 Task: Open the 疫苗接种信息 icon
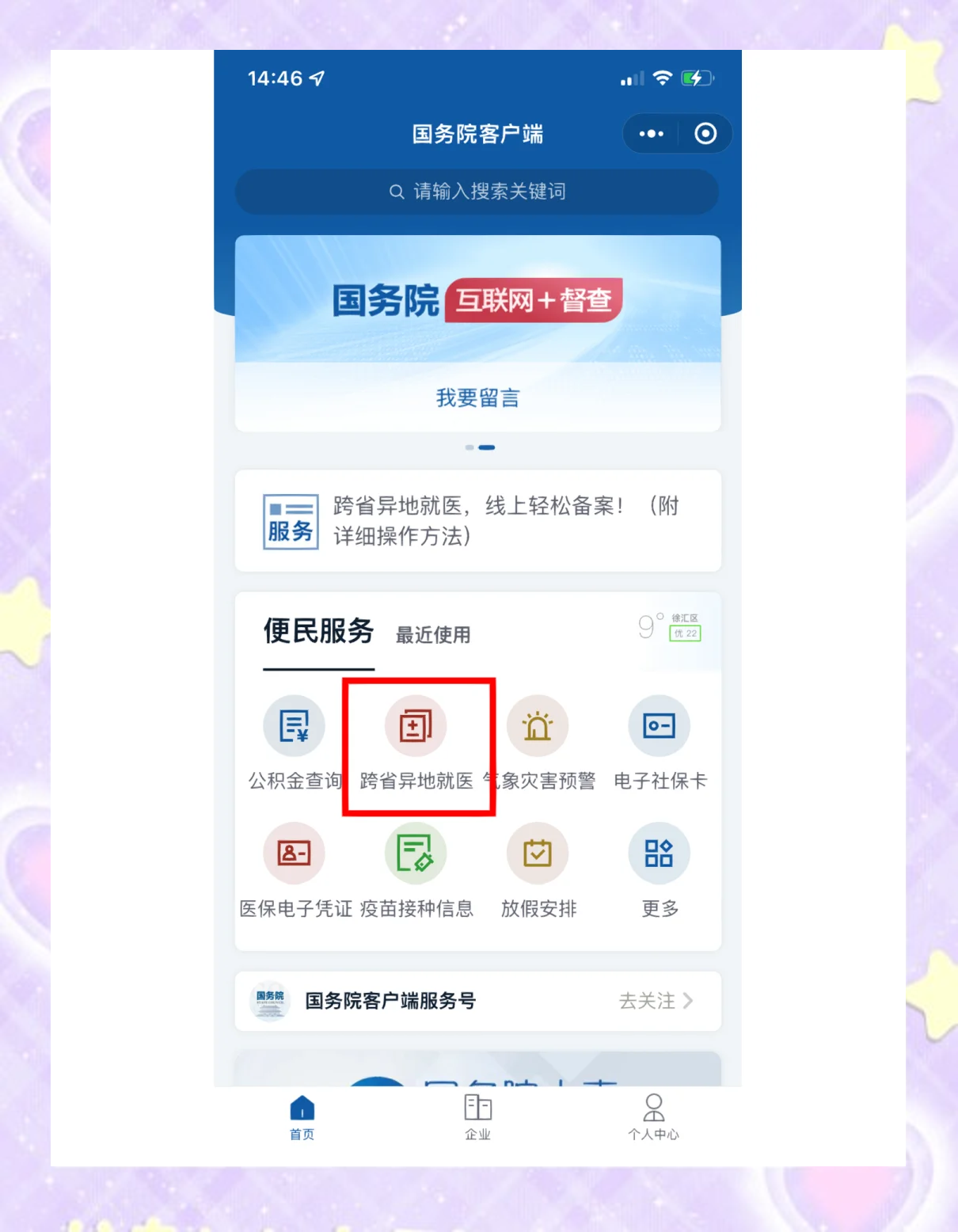click(x=416, y=853)
